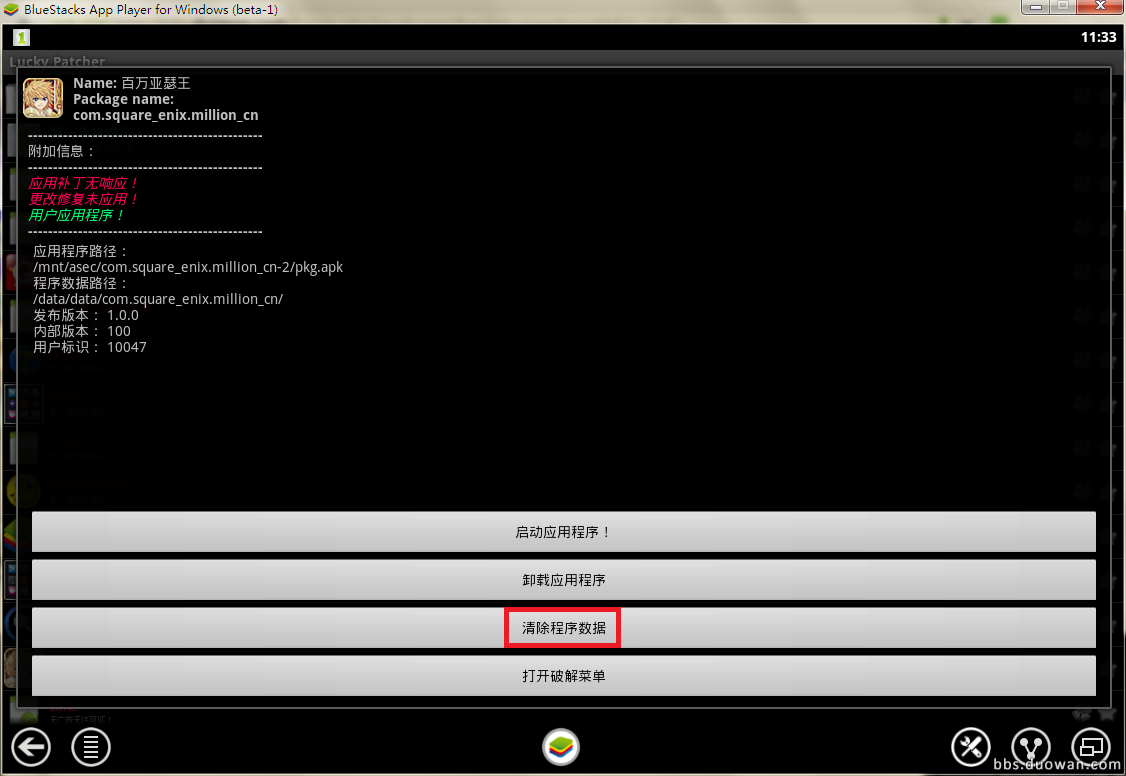1126x776 pixels.
Task: Click the red text 更改修复未应用！
Action: tap(83, 199)
